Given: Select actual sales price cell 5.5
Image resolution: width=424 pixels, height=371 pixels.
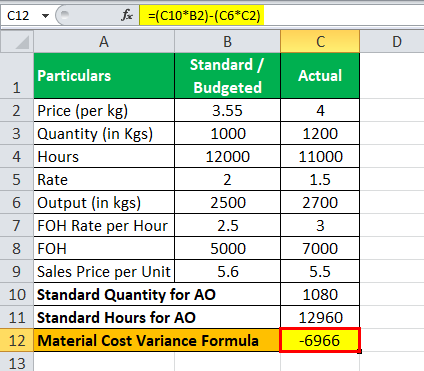Looking at the screenshot, I should [320, 271].
